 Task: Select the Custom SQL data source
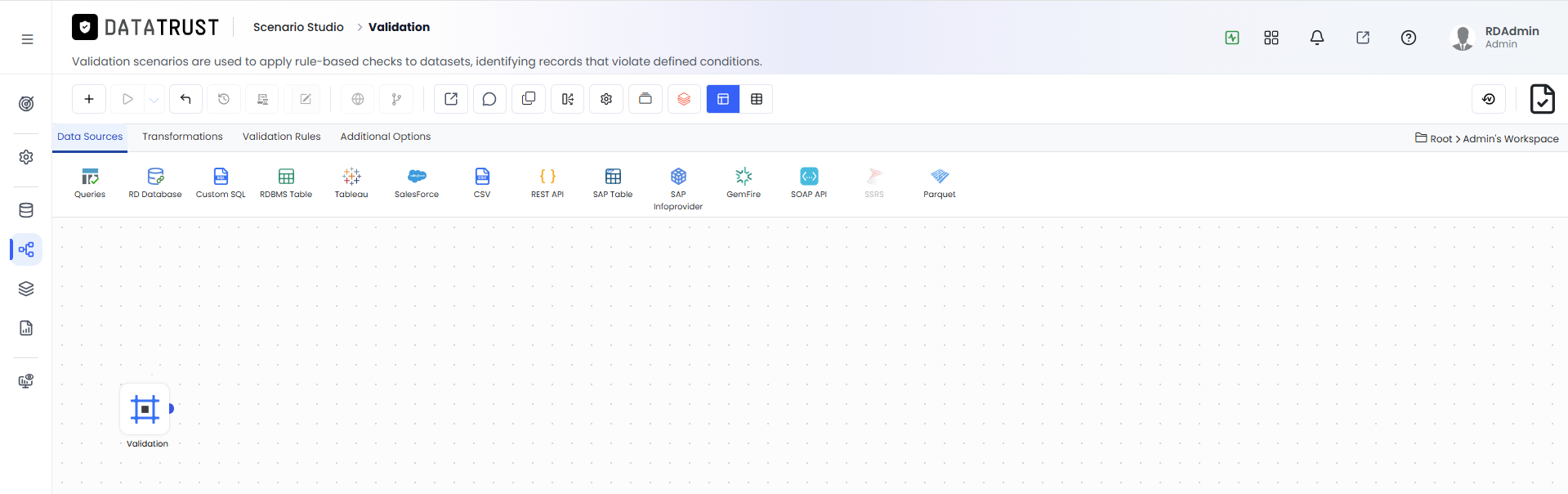pos(221,183)
